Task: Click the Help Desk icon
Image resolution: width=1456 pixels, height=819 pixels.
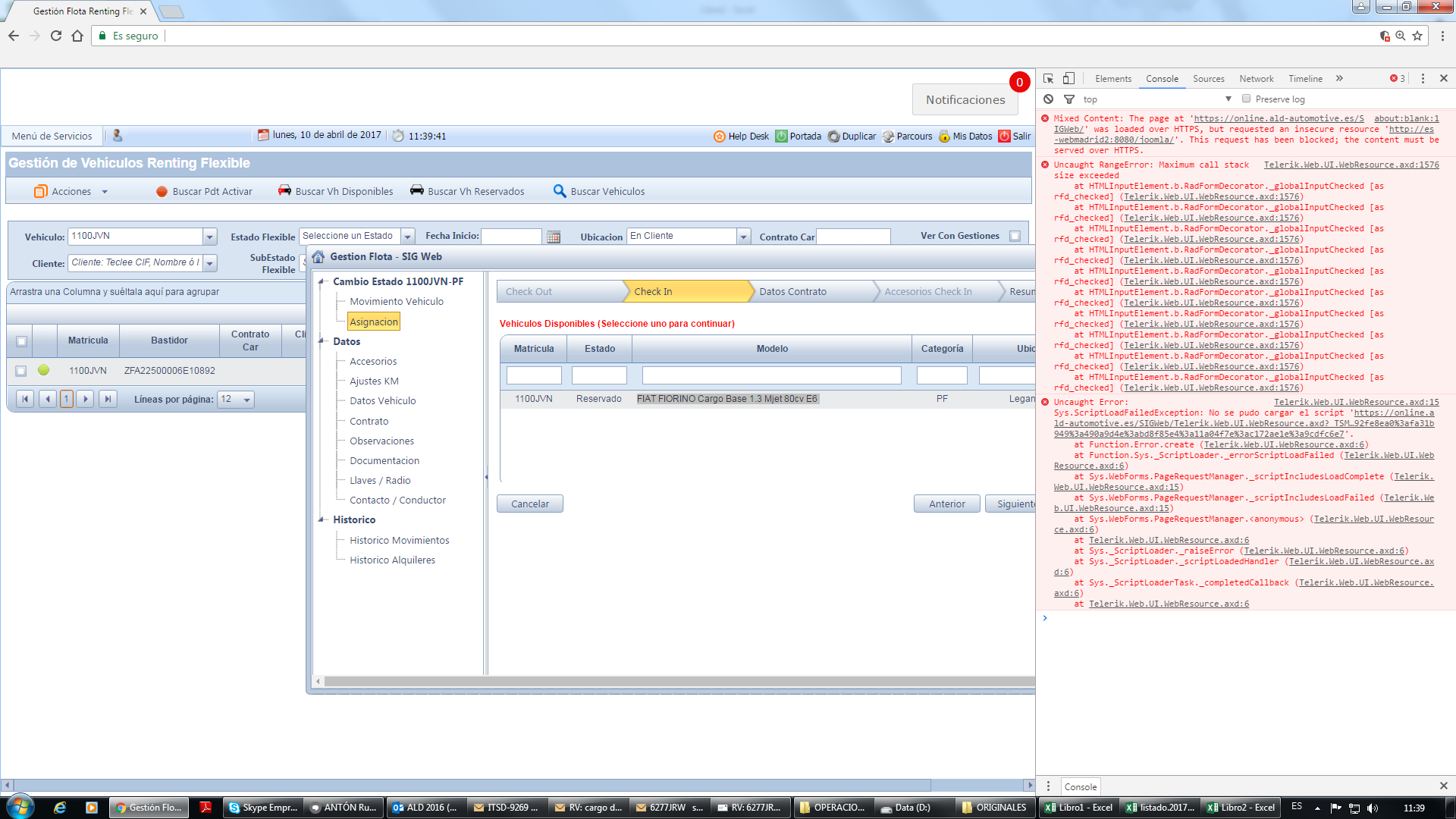Action: click(x=719, y=136)
